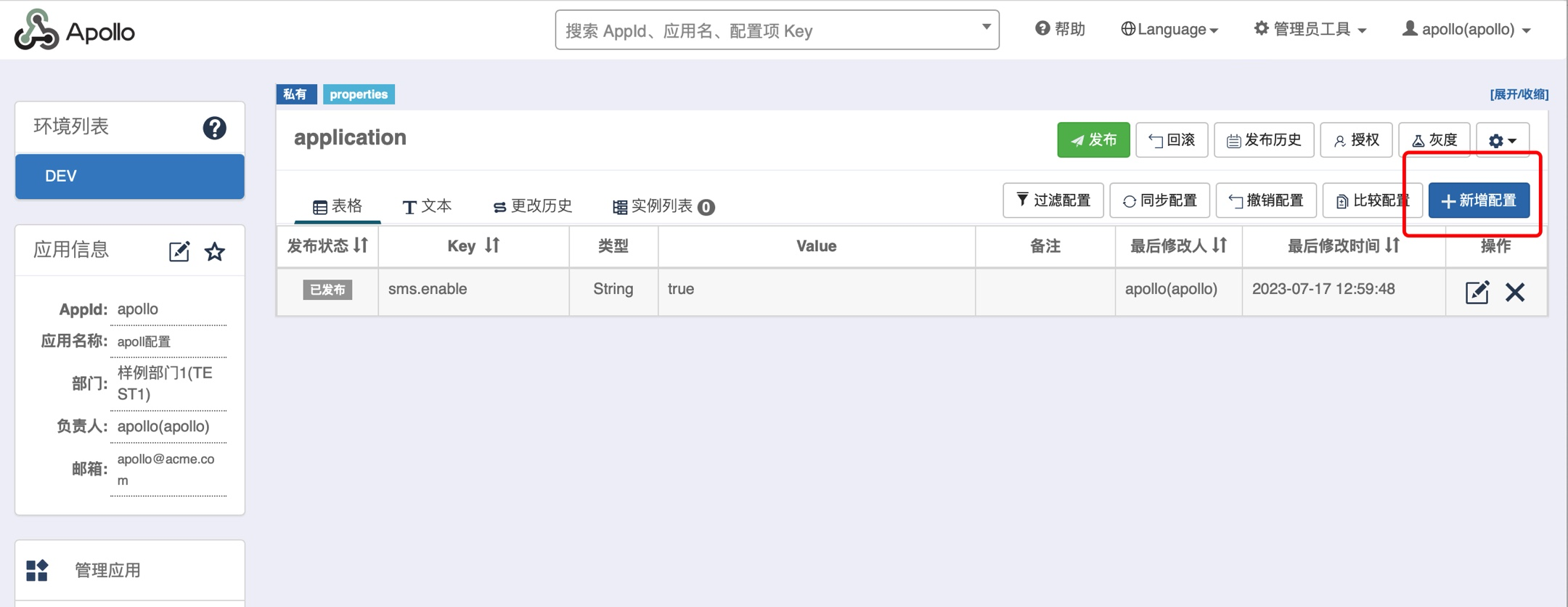Open the Language dropdown
The height and width of the screenshot is (607, 1568).
1169,29
